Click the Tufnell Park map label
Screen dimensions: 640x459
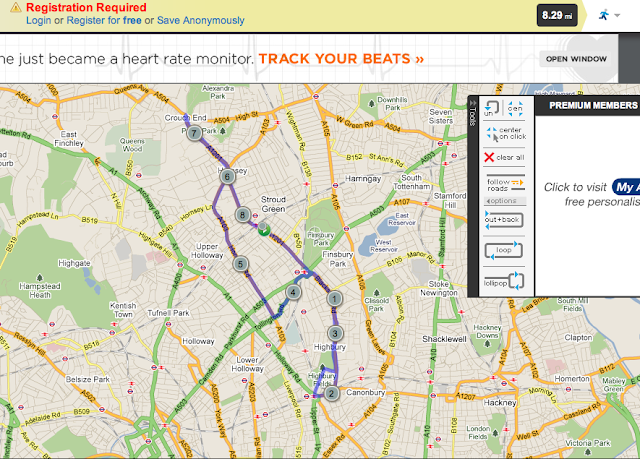(168, 313)
